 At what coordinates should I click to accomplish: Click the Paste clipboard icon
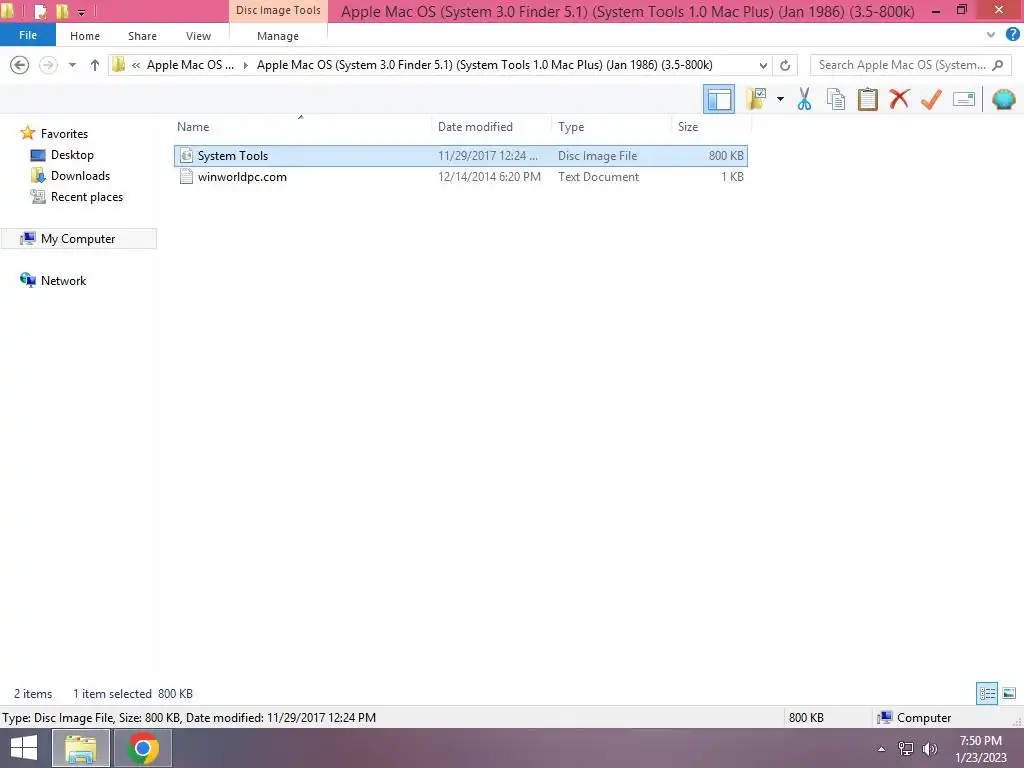point(867,99)
